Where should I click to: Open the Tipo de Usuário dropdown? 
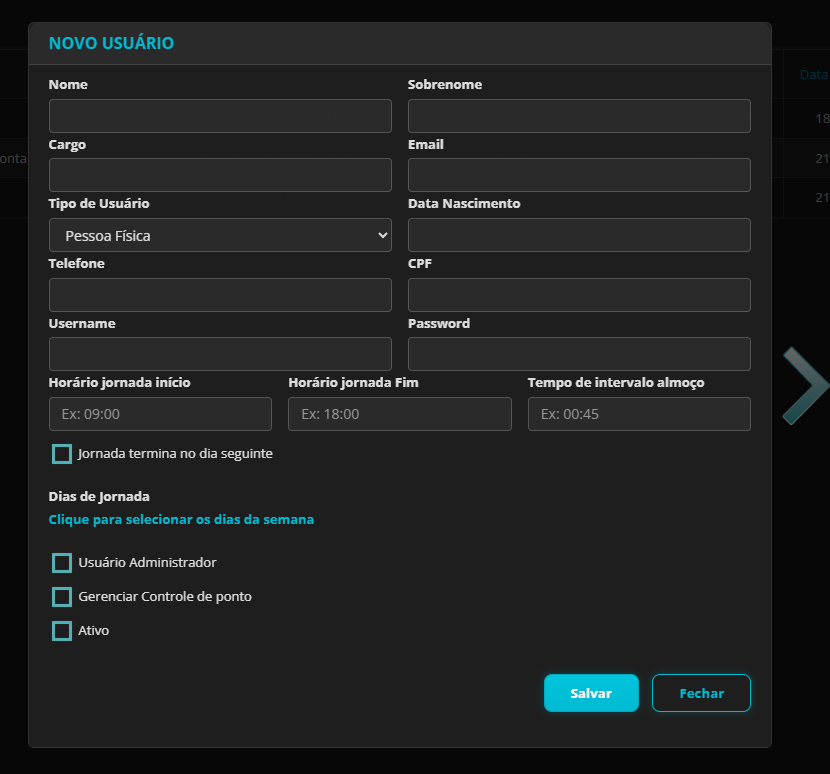tap(220, 235)
